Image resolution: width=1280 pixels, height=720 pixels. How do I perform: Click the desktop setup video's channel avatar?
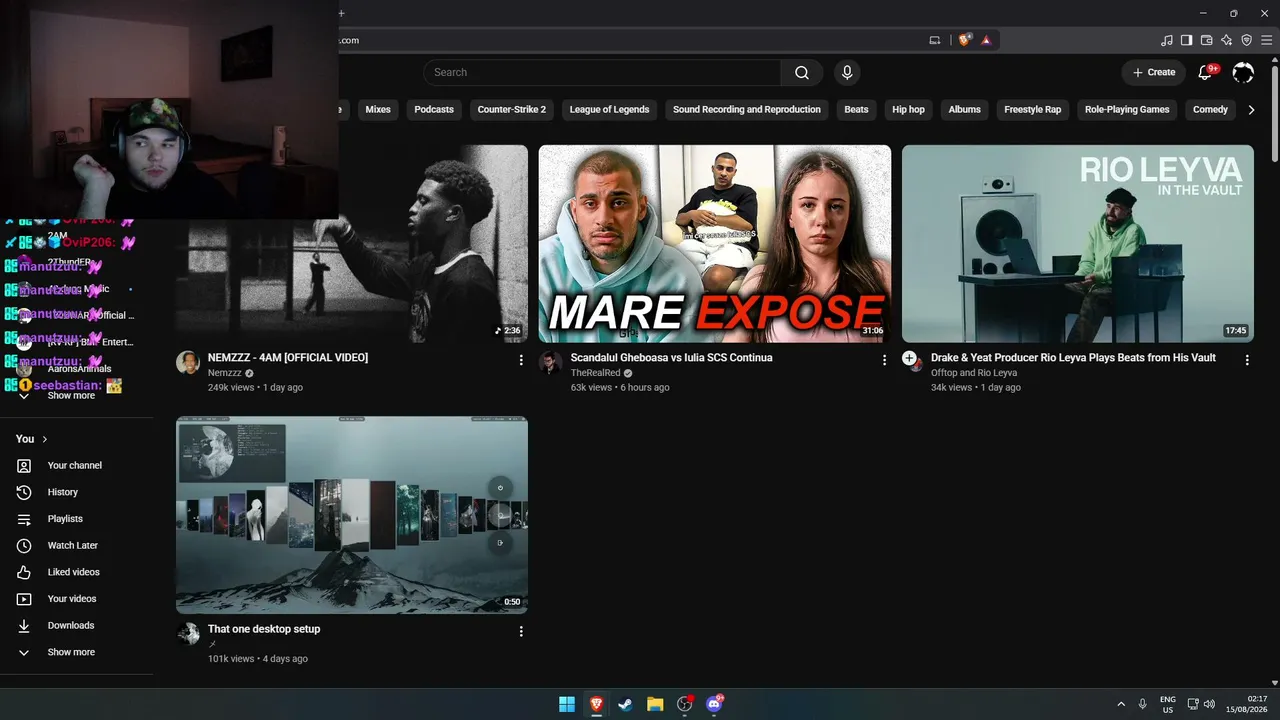pyautogui.click(x=188, y=634)
